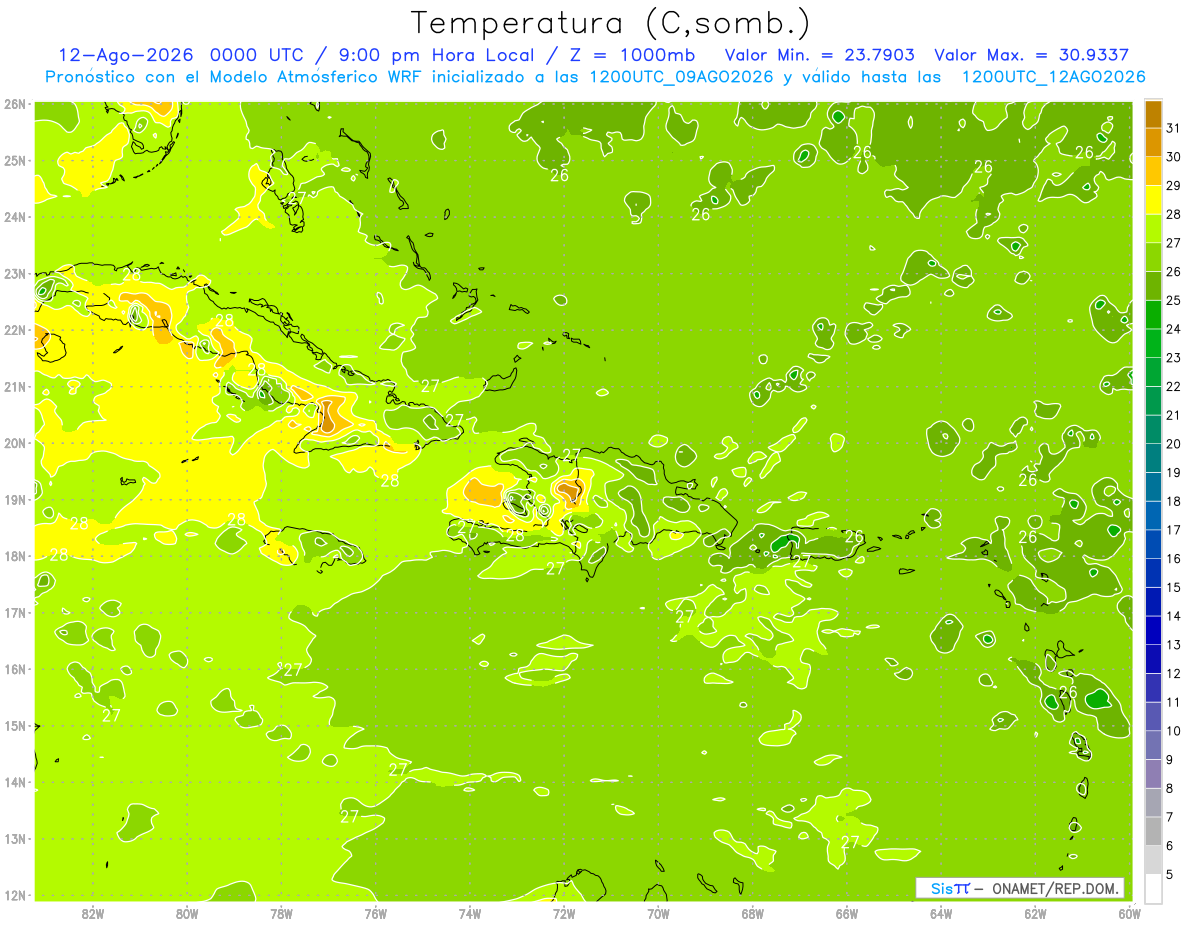Click the orange legend swatch between 29 and 30

[x=1153, y=171]
